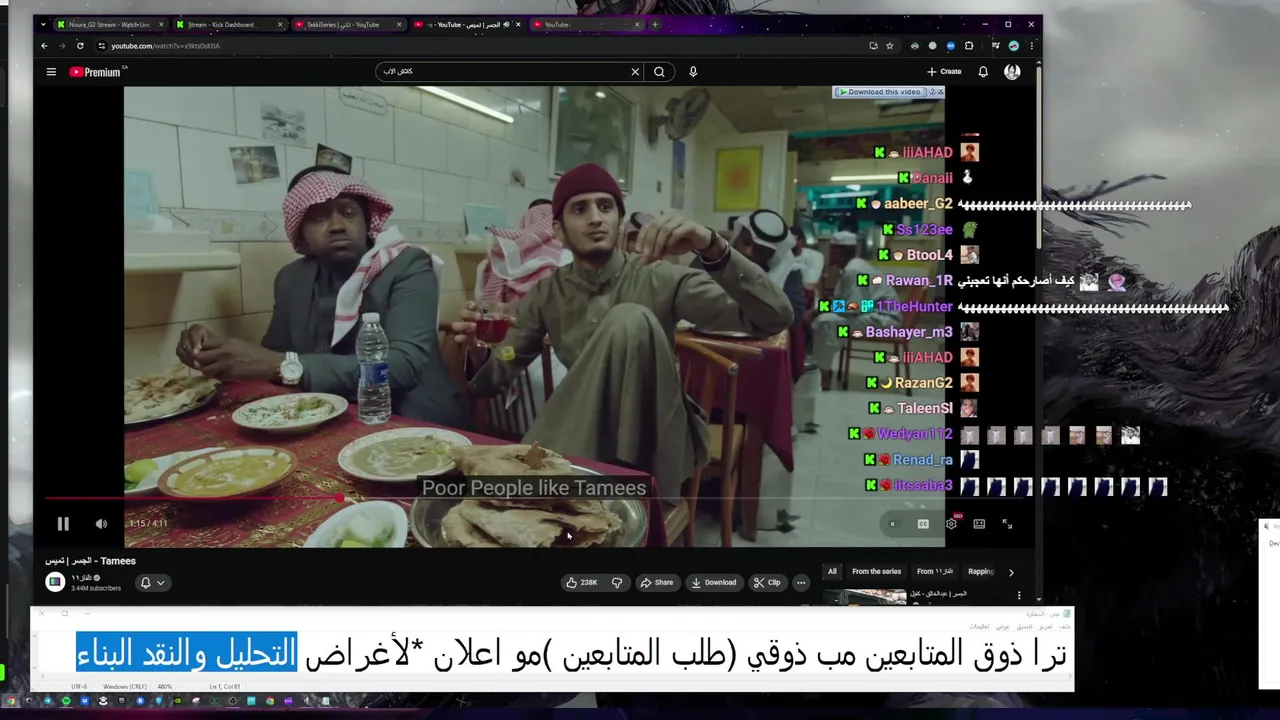This screenshot has width=1280, height=720.
Task: Go back with the browser back arrow
Action: point(44,46)
